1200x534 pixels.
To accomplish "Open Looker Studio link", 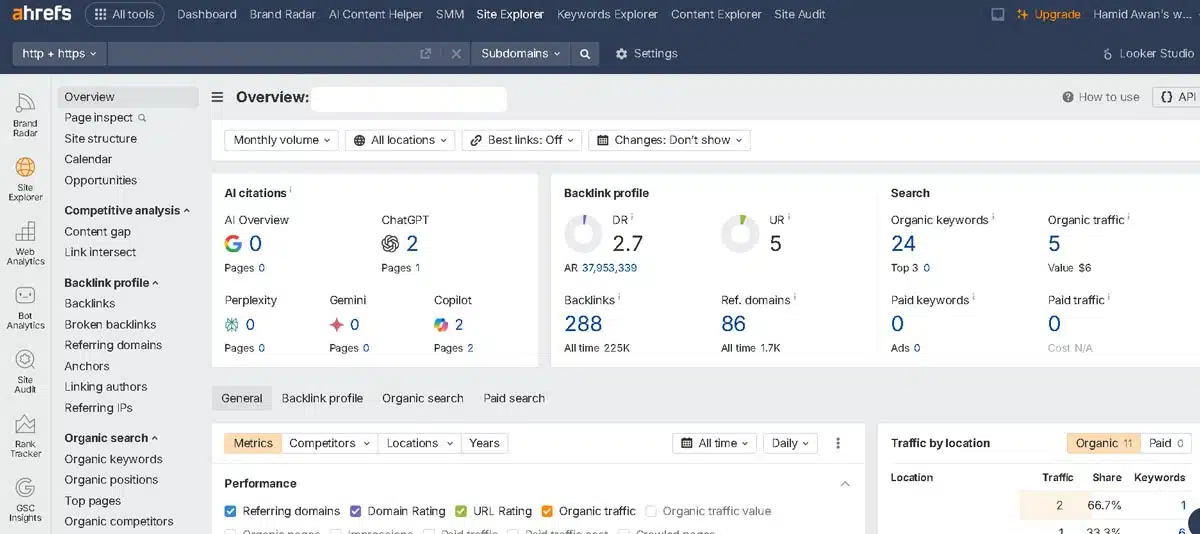I will (1148, 54).
